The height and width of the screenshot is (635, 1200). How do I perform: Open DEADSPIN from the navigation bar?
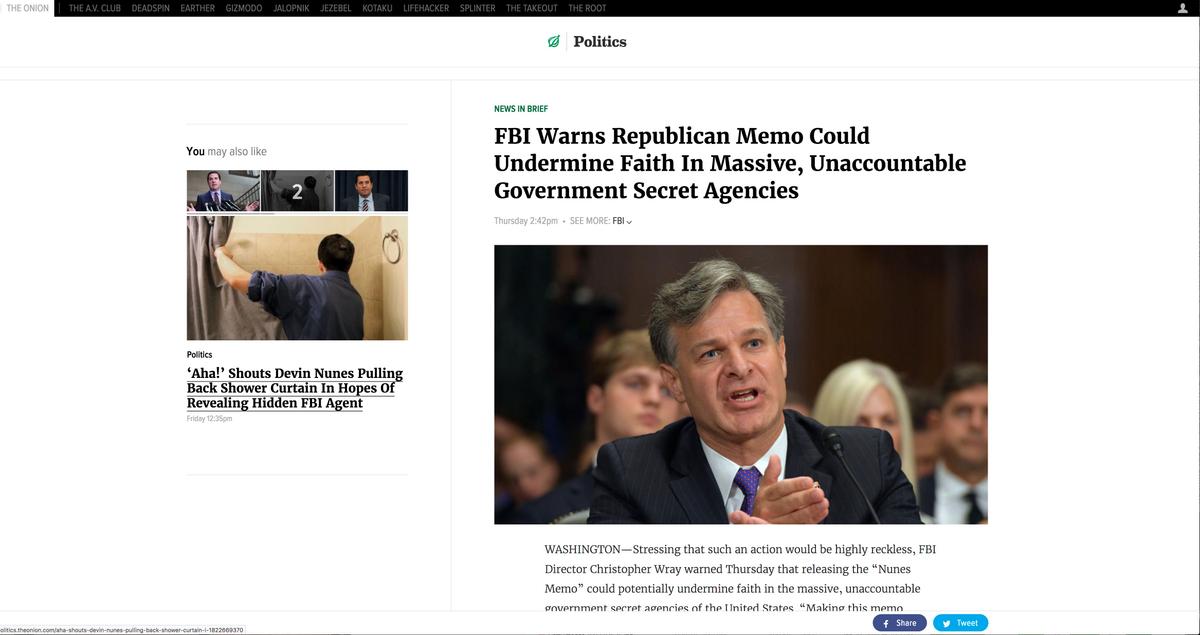coord(150,7)
